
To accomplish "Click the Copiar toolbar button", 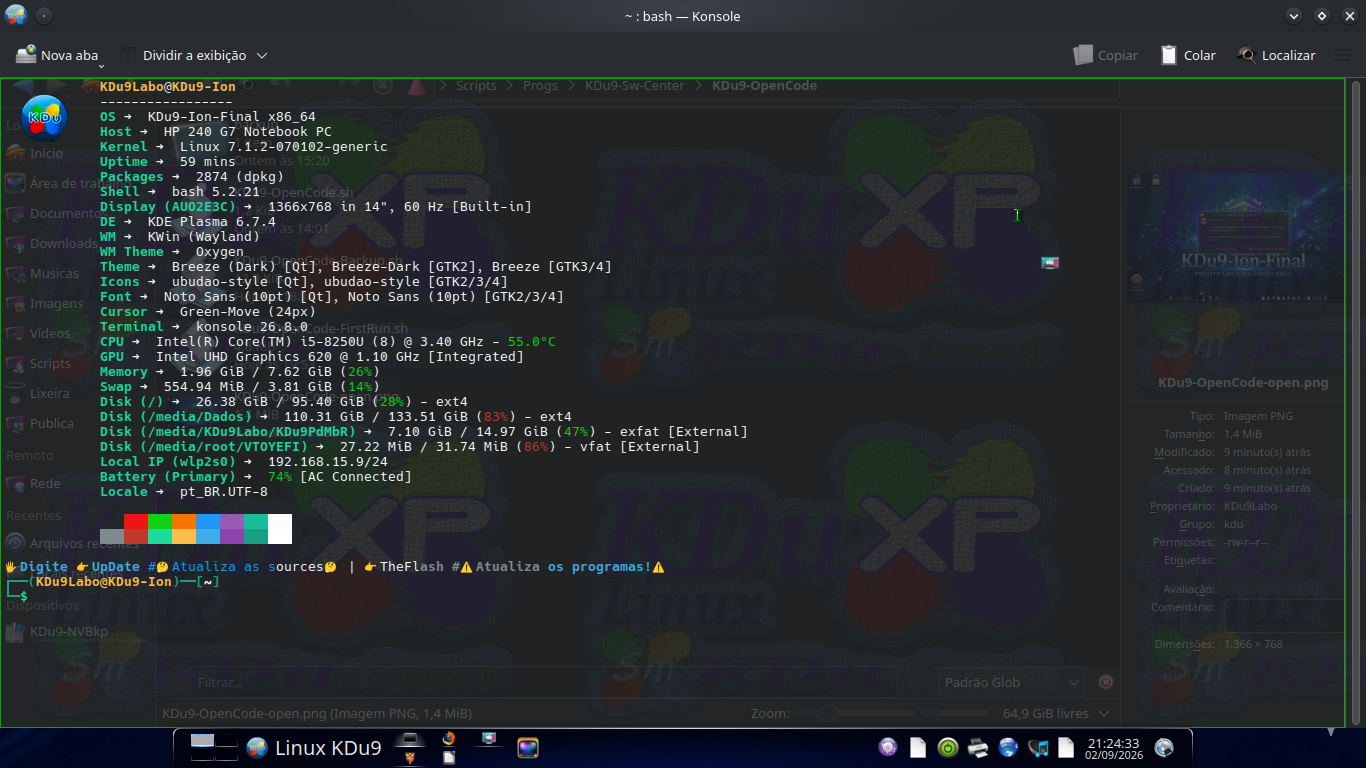I will [1105, 56].
